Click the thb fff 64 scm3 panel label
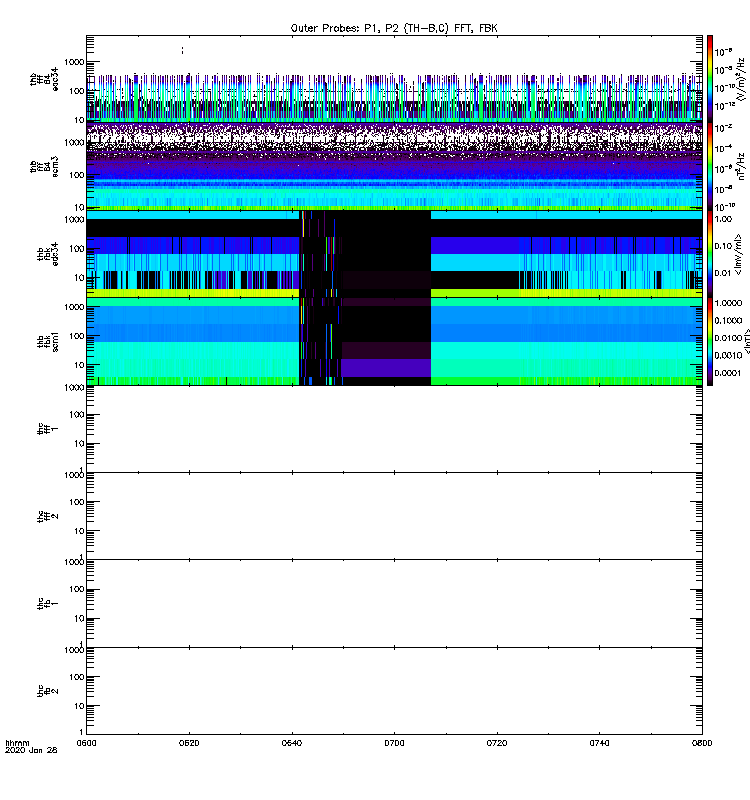Viewport: 750px width, 800px height. (x=44, y=167)
